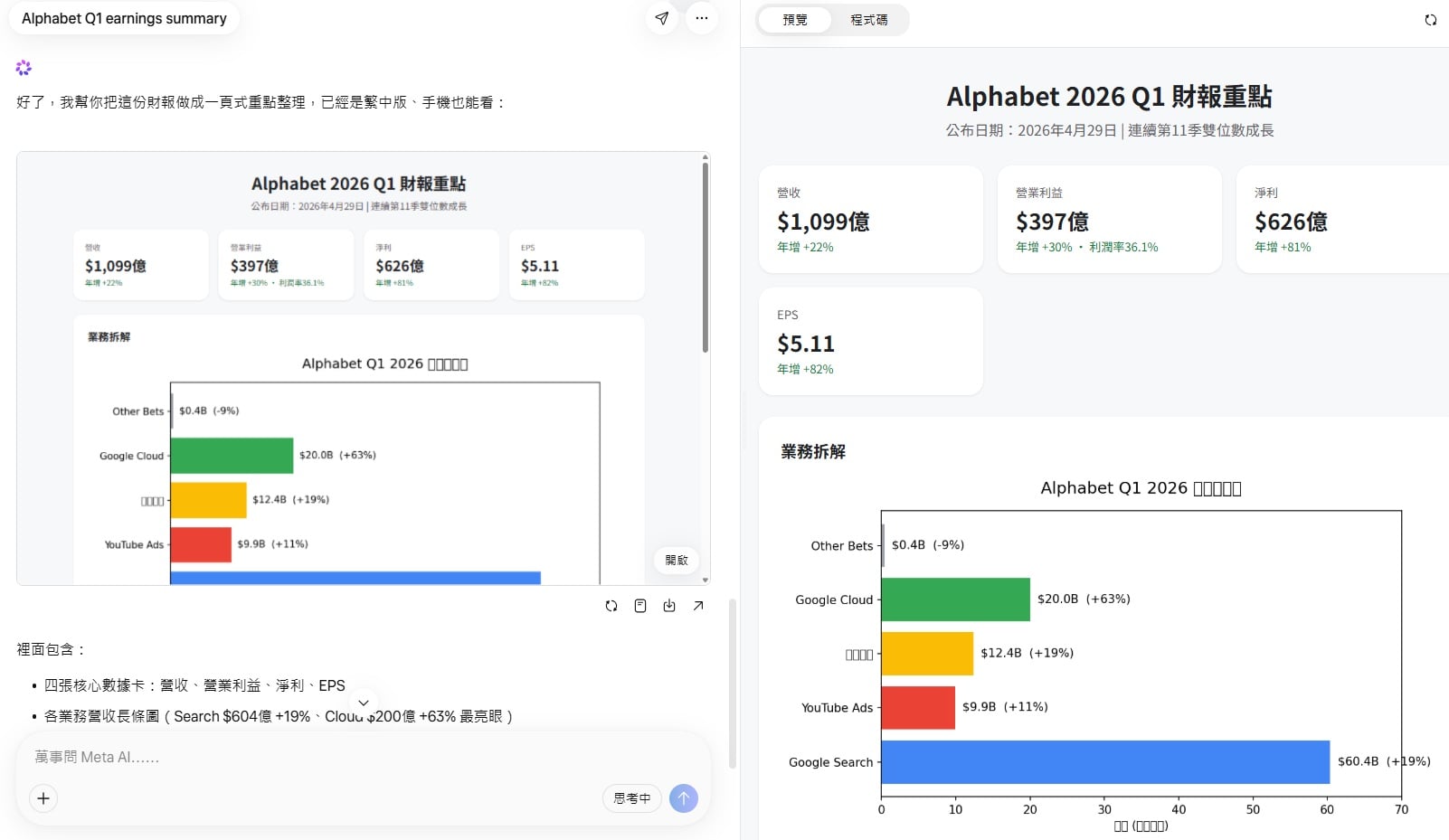Click the 營收 $1,099億 card in preview

pos(871,220)
